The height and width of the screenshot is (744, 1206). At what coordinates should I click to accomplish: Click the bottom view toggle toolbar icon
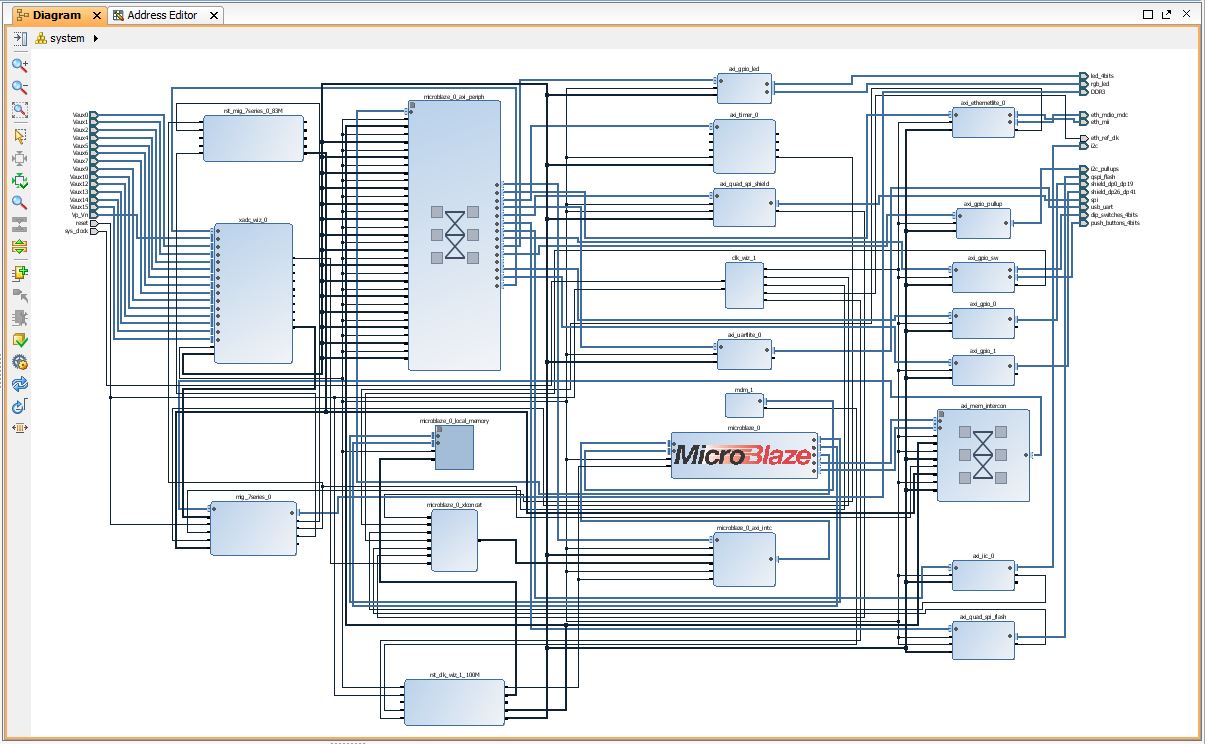[19, 428]
